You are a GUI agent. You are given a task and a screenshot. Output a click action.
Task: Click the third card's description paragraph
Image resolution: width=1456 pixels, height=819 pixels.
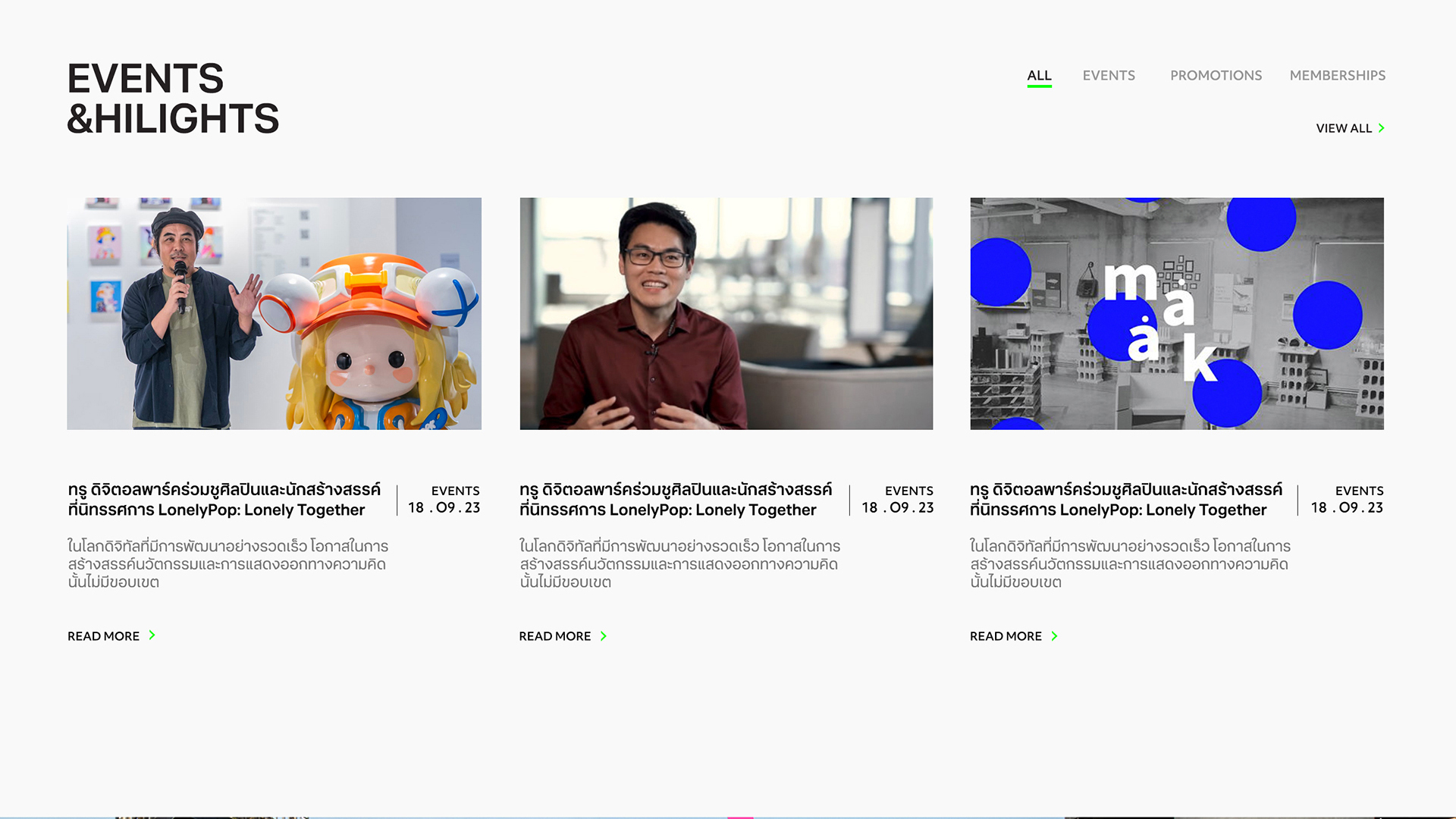click(x=1130, y=564)
